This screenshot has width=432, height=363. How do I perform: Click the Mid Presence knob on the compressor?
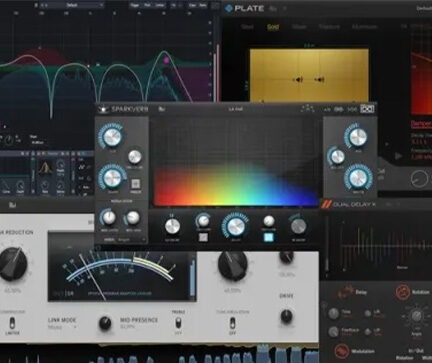[x=105, y=323]
